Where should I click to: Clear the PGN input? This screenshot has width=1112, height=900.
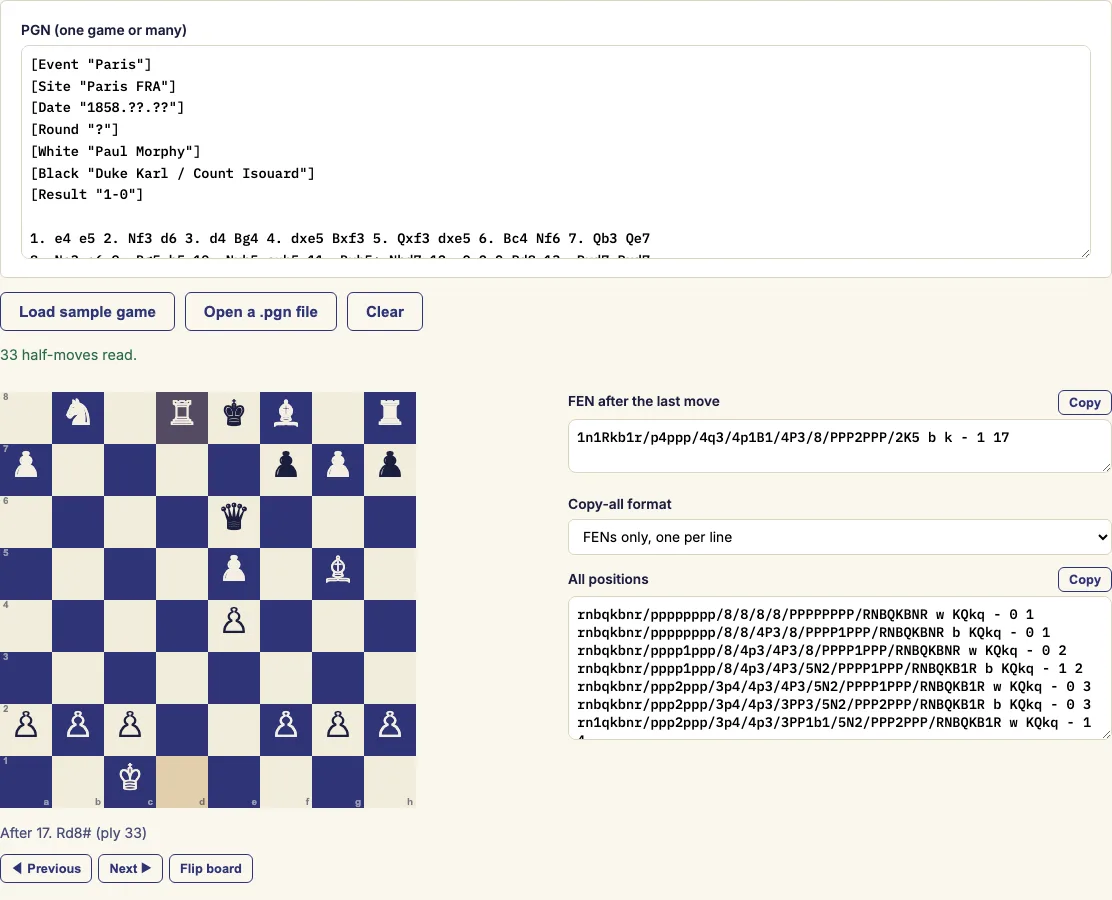(x=384, y=311)
